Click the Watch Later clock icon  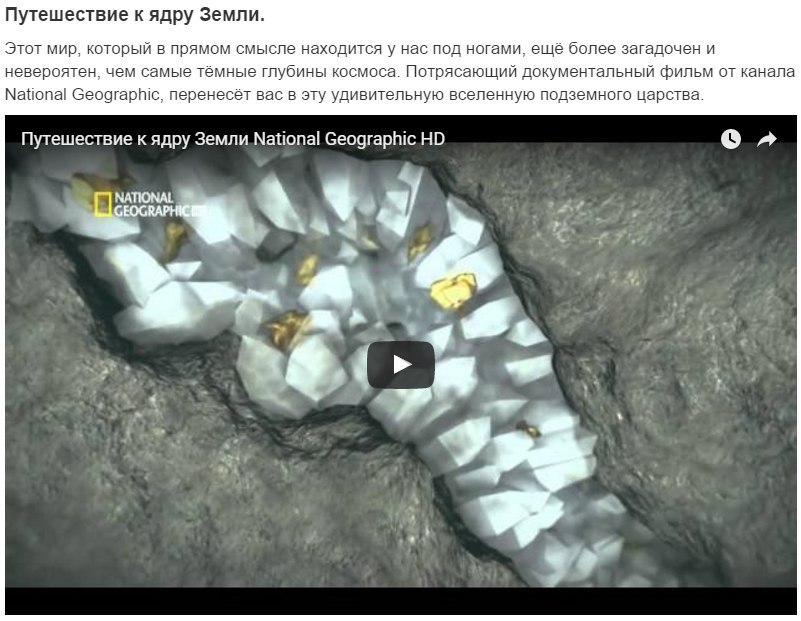[731, 139]
